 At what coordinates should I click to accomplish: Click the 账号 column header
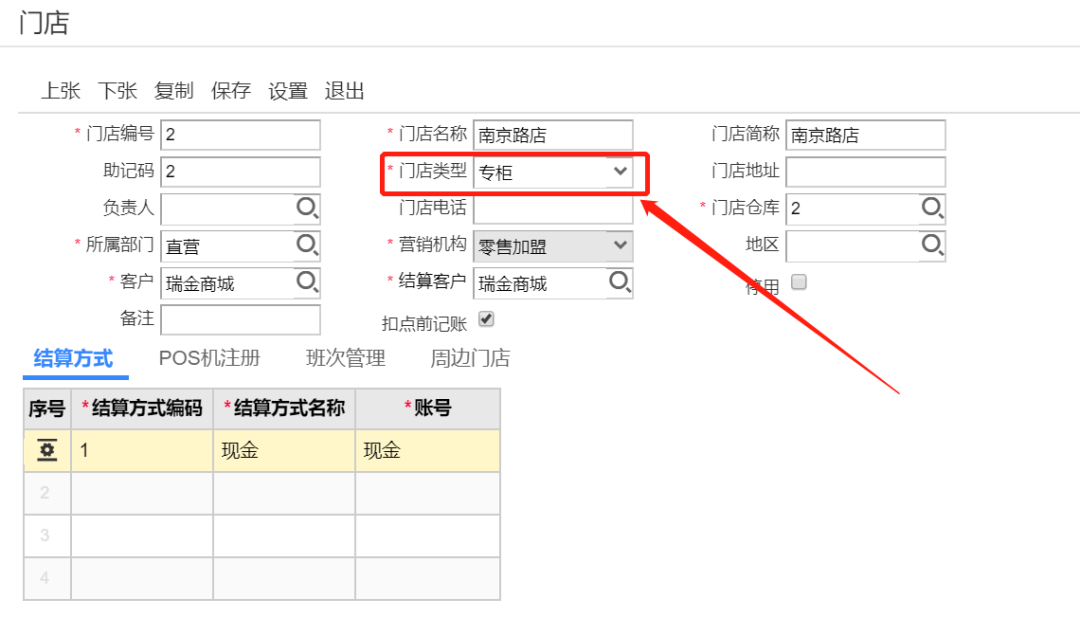click(428, 408)
